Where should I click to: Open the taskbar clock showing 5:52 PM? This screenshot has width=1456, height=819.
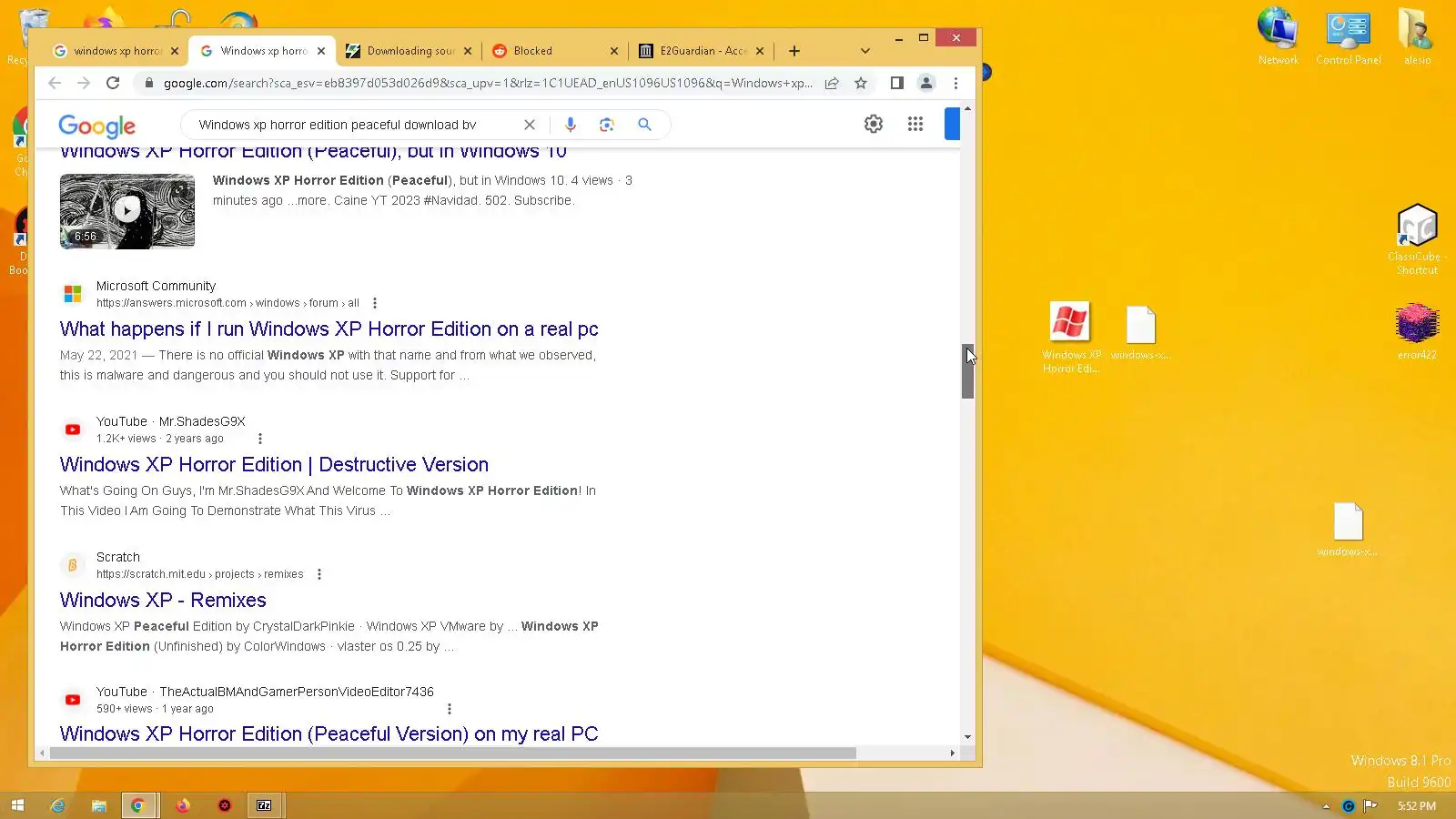point(1417,806)
